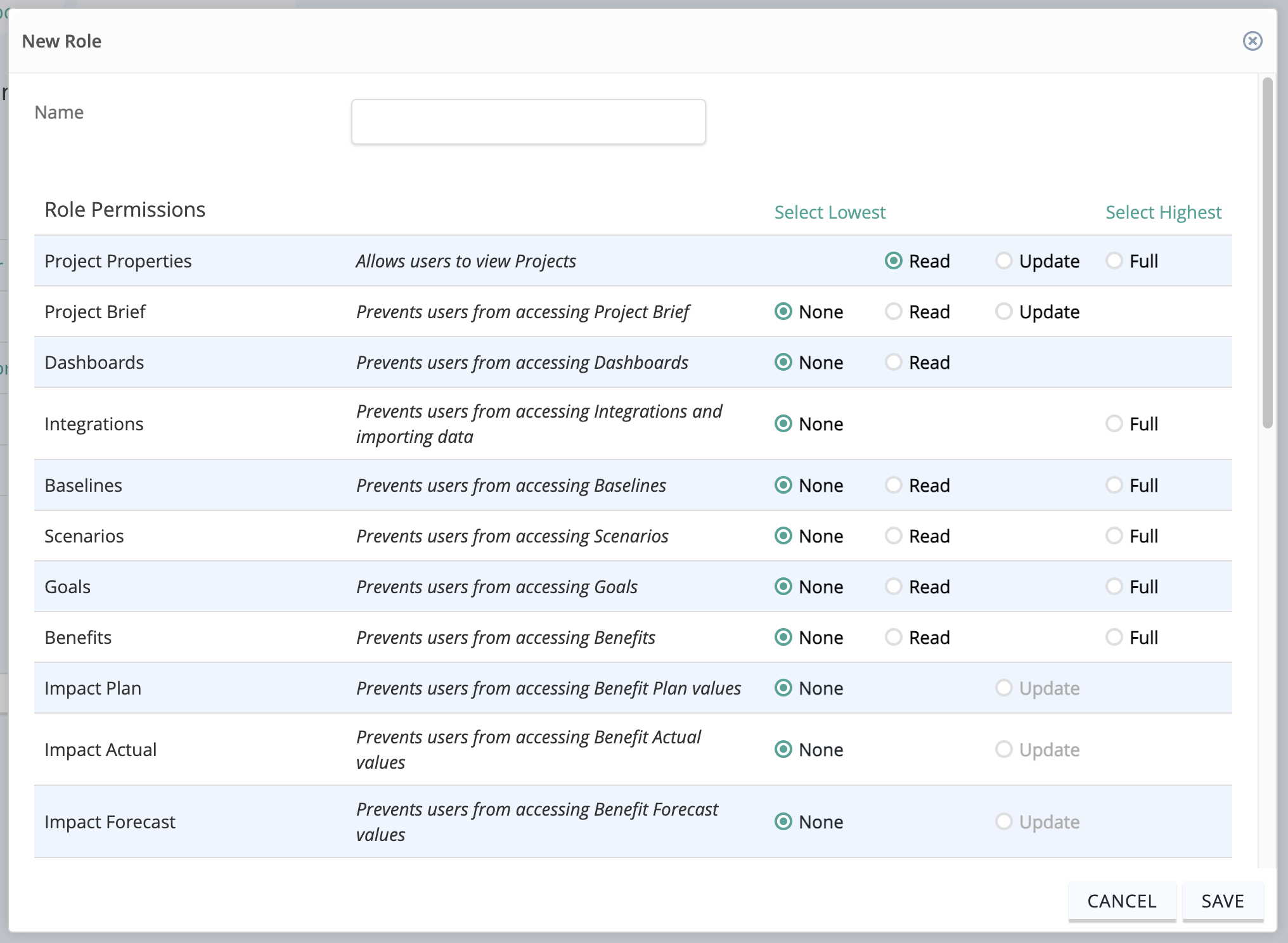The image size is (1288, 943).
Task: Click the role Name input field
Action: [x=528, y=122]
